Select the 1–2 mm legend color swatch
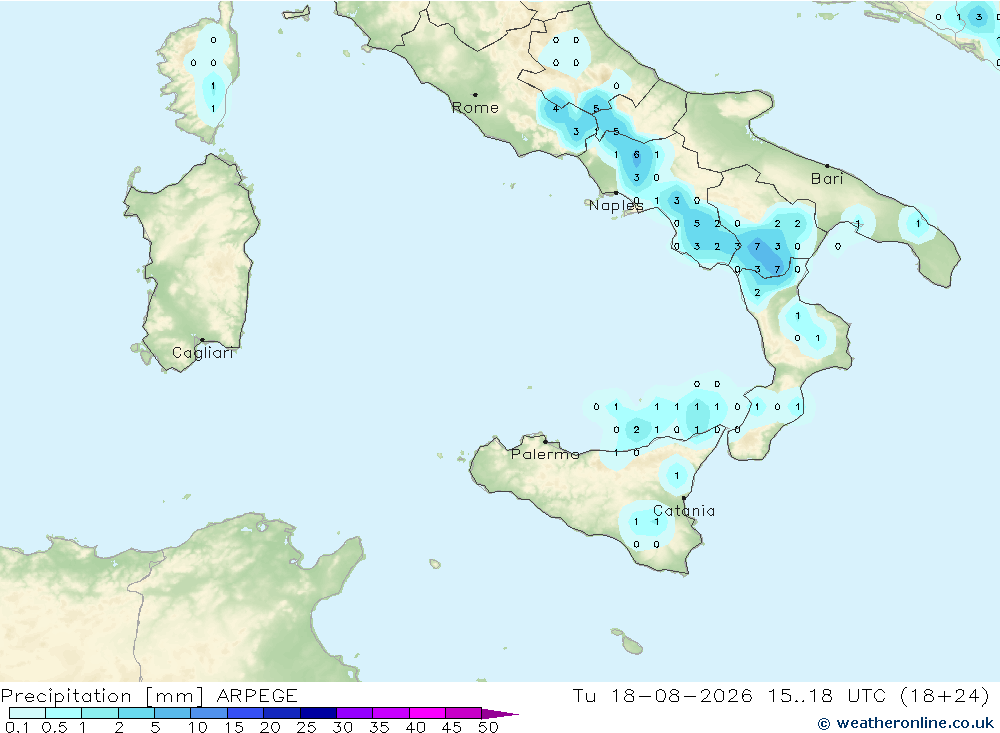This screenshot has width=1000, height=733. pos(100,713)
